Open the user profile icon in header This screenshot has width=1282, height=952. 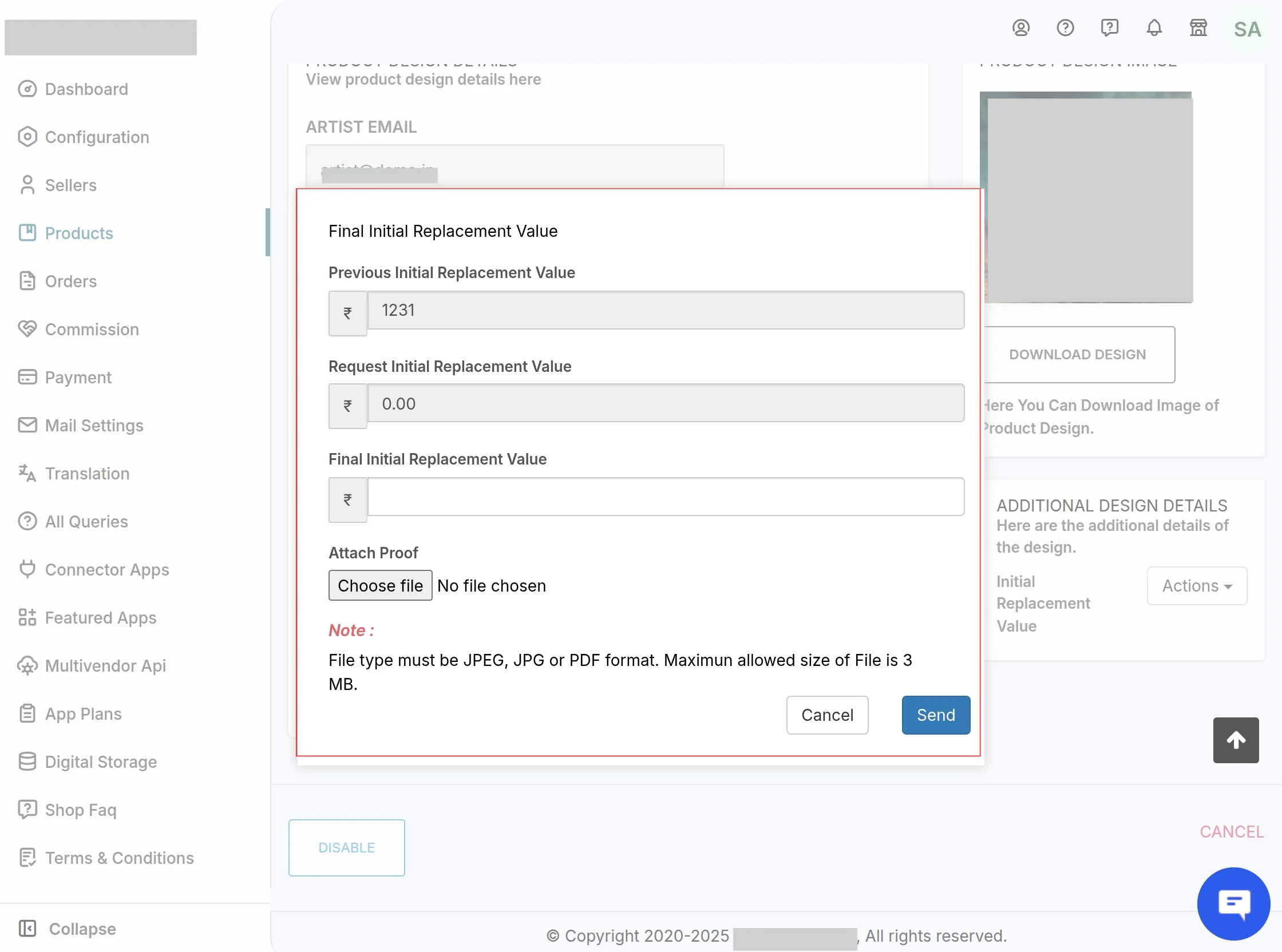click(x=1021, y=27)
